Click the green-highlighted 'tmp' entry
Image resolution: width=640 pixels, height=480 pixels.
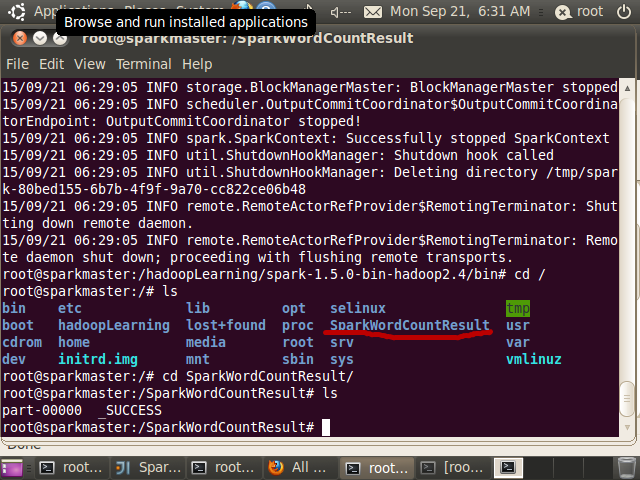click(x=518, y=309)
